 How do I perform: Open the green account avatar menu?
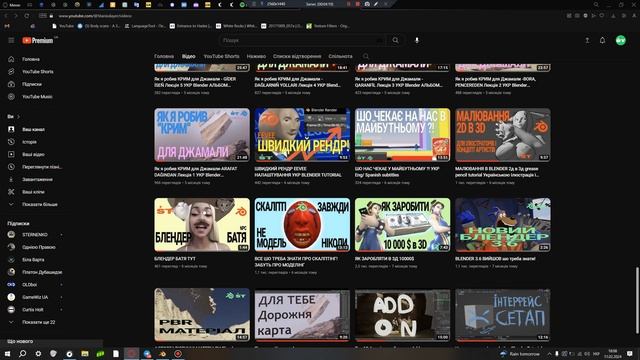pos(620,40)
